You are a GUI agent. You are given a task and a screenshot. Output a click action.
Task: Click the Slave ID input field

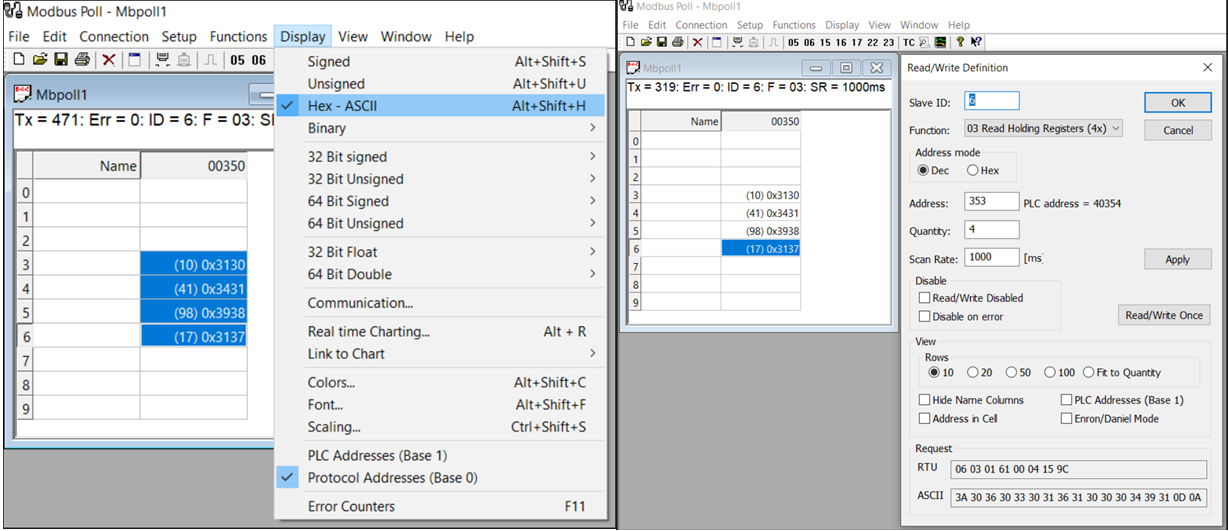pos(992,101)
